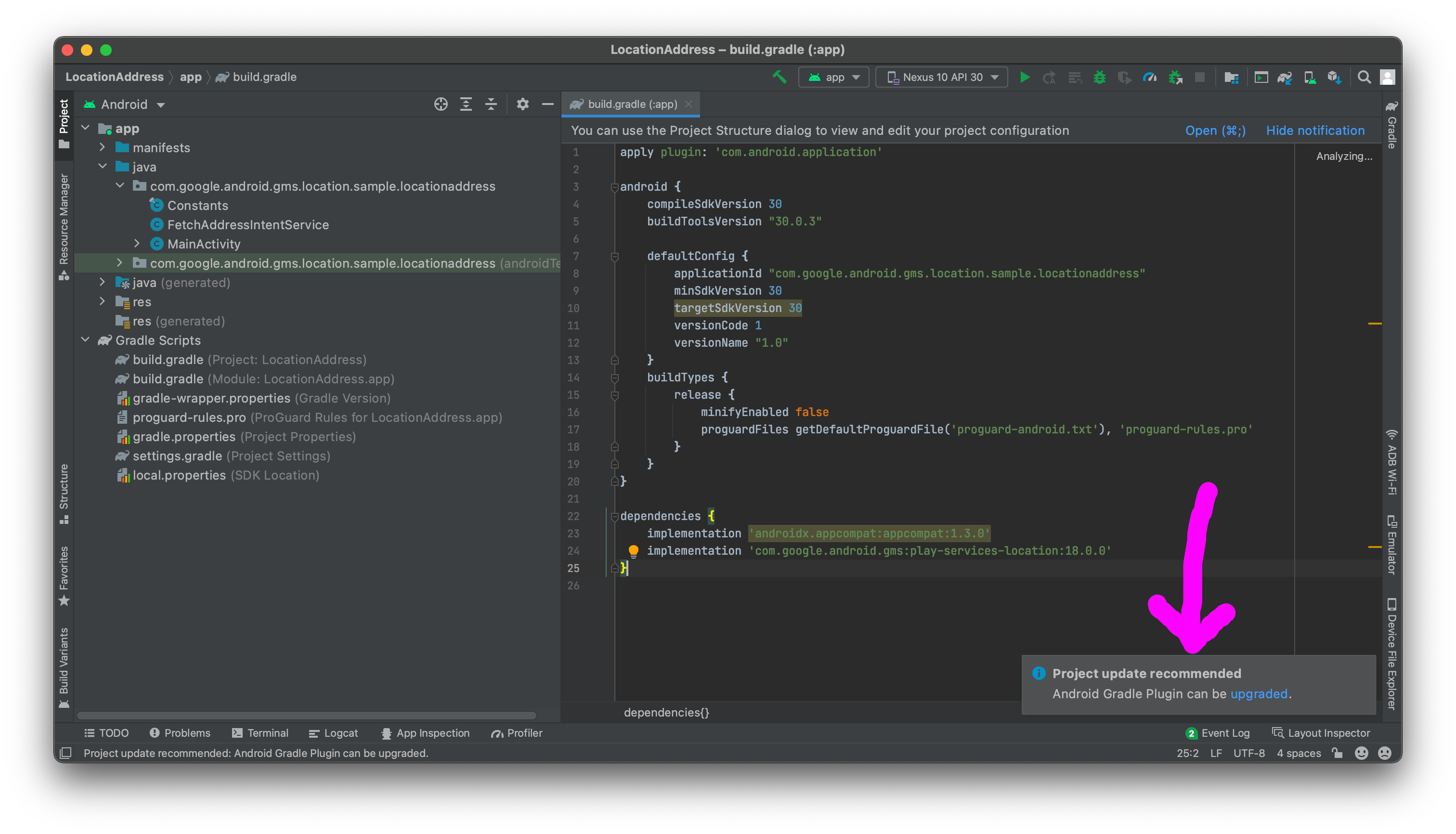The height and width of the screenshot is (834, 1456).
Task: Open the Logcat tab
Action: pyautogui.click(x=333, y=733)
